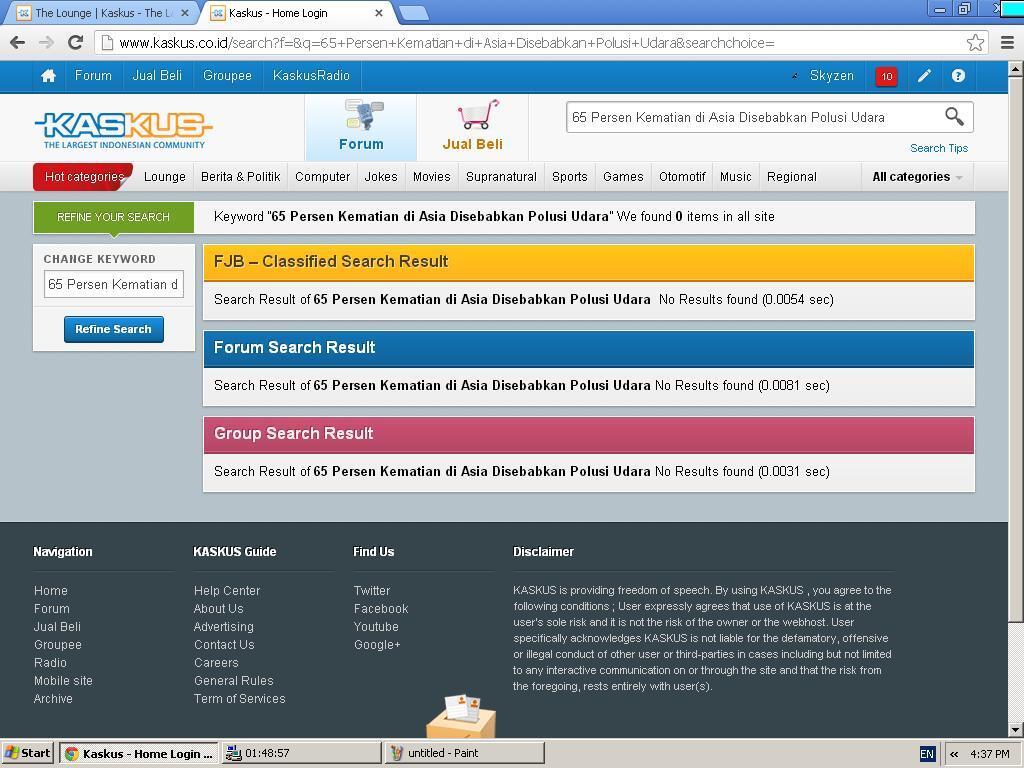Go forward with the browser forward arrow
This screenshot has width=1024, height=768.
point(46,43)
